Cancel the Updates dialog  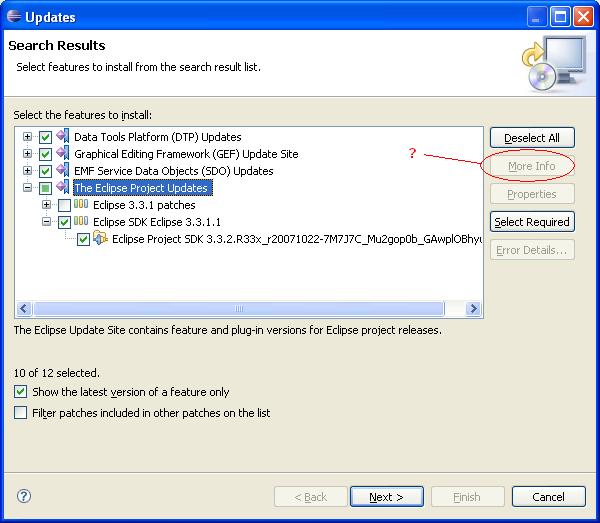tap(548, 497)
